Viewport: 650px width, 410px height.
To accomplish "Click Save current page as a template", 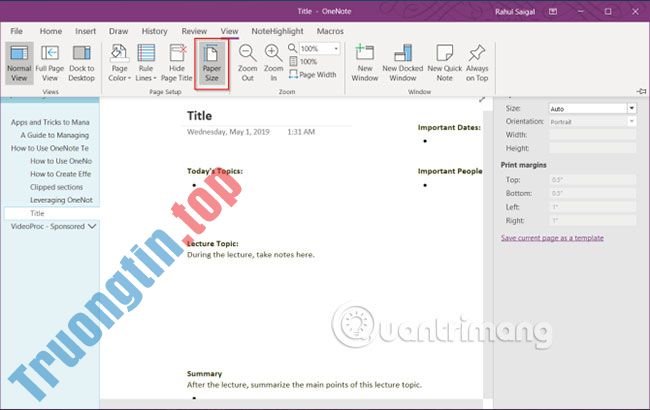I will pyautogui.click(x=552, y=238).
